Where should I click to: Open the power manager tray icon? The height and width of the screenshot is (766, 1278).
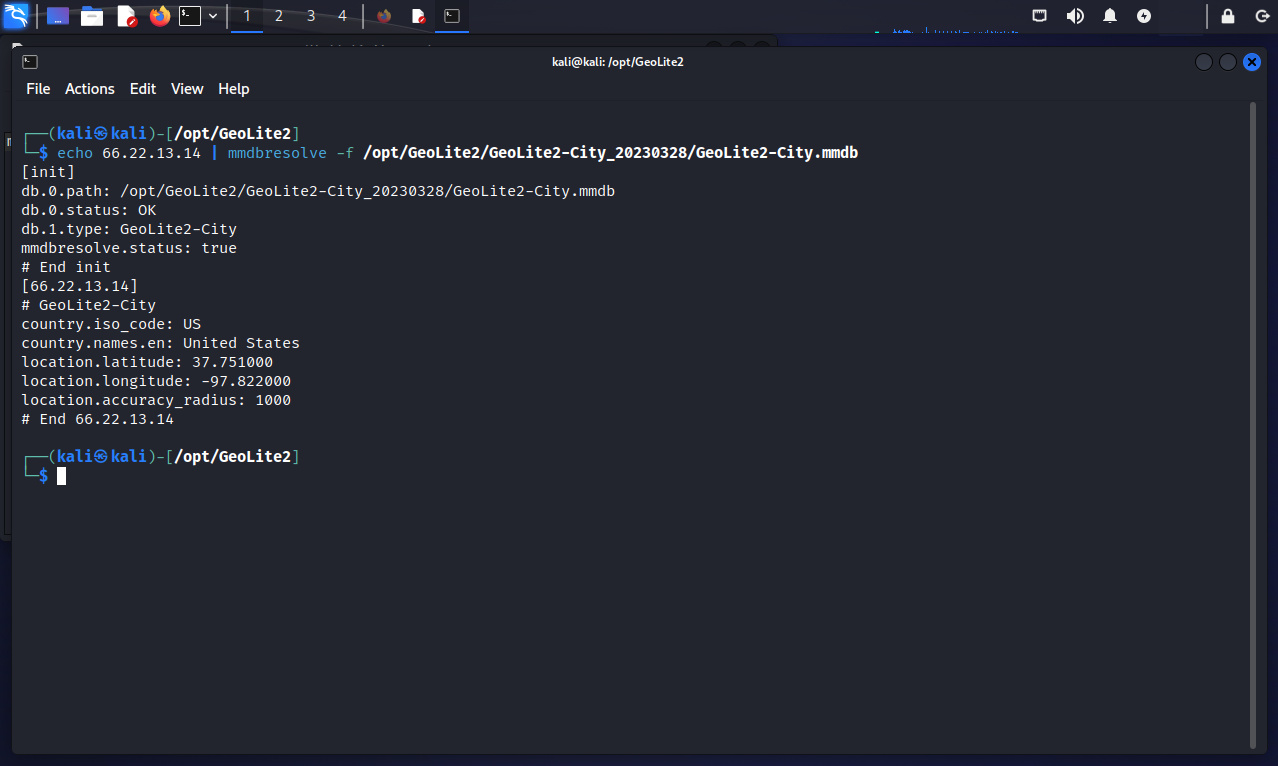1144,16
